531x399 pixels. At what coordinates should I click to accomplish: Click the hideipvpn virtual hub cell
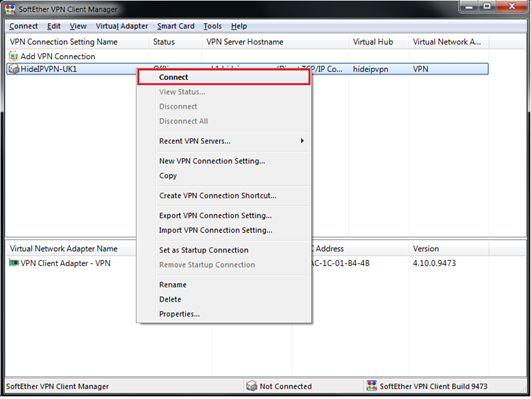coord(370,69)
